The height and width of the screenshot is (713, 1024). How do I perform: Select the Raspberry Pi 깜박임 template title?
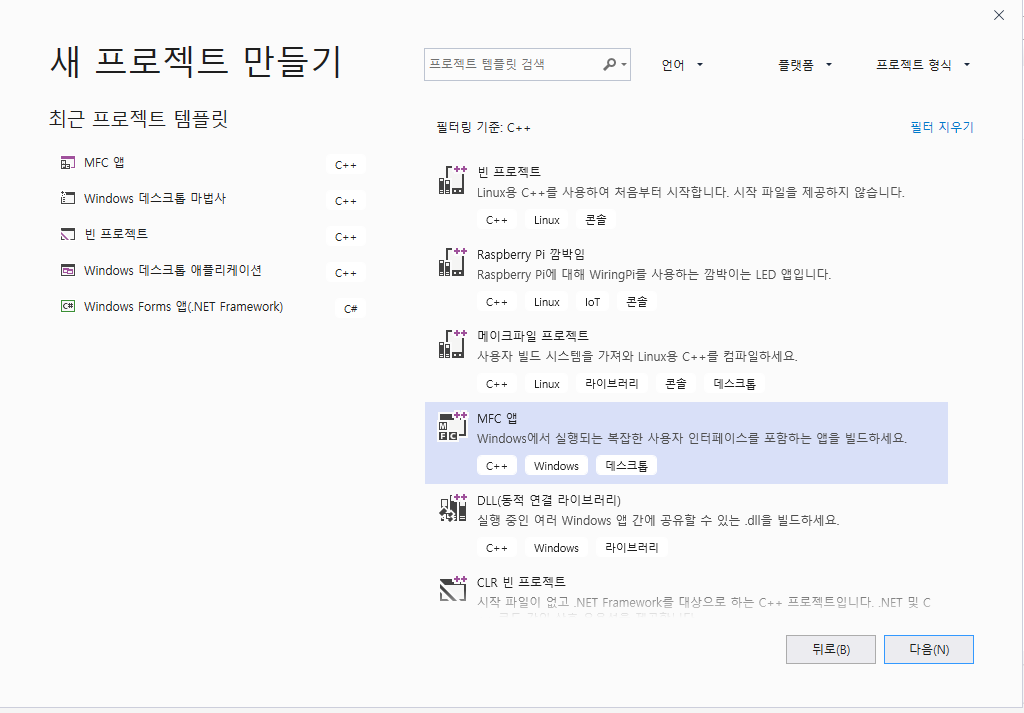point(531,254)
